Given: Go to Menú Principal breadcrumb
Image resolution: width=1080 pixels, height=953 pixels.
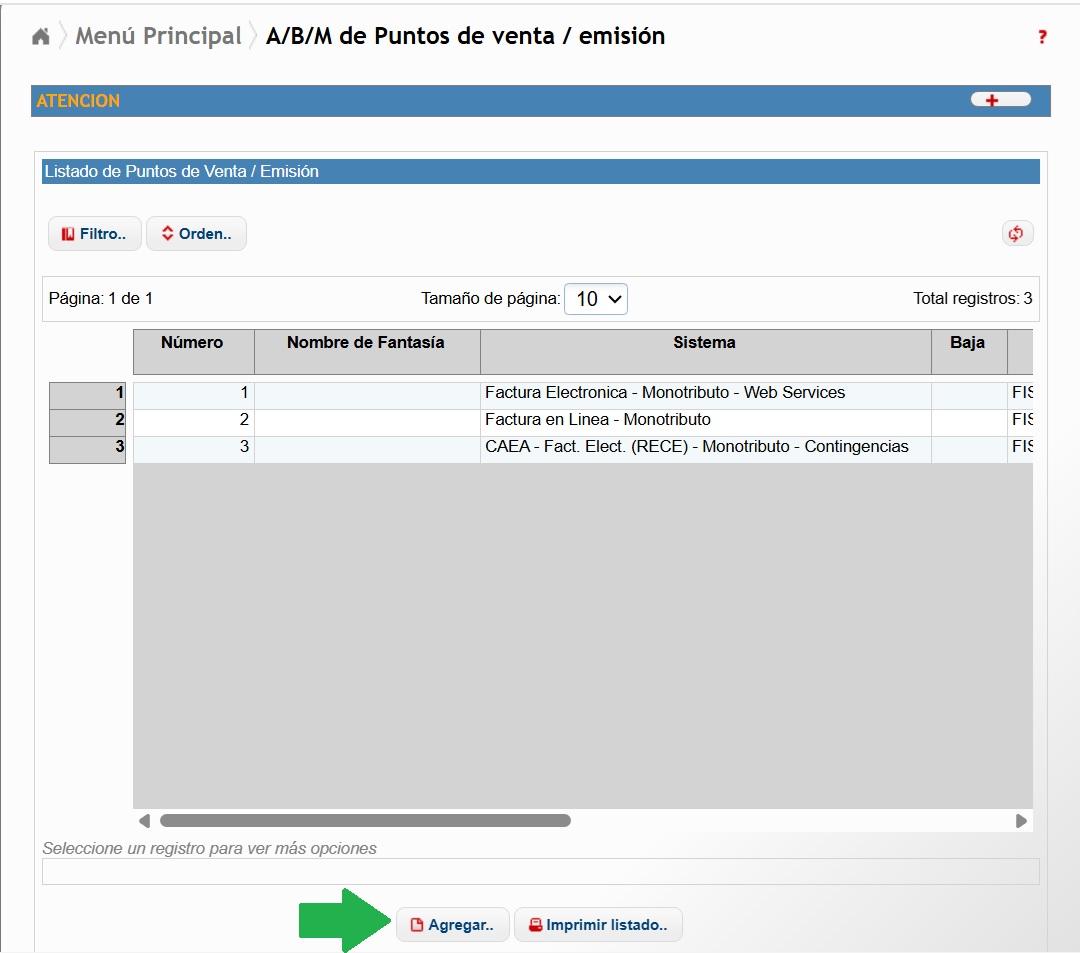Looking at the screenshot, I should (158, 37).
